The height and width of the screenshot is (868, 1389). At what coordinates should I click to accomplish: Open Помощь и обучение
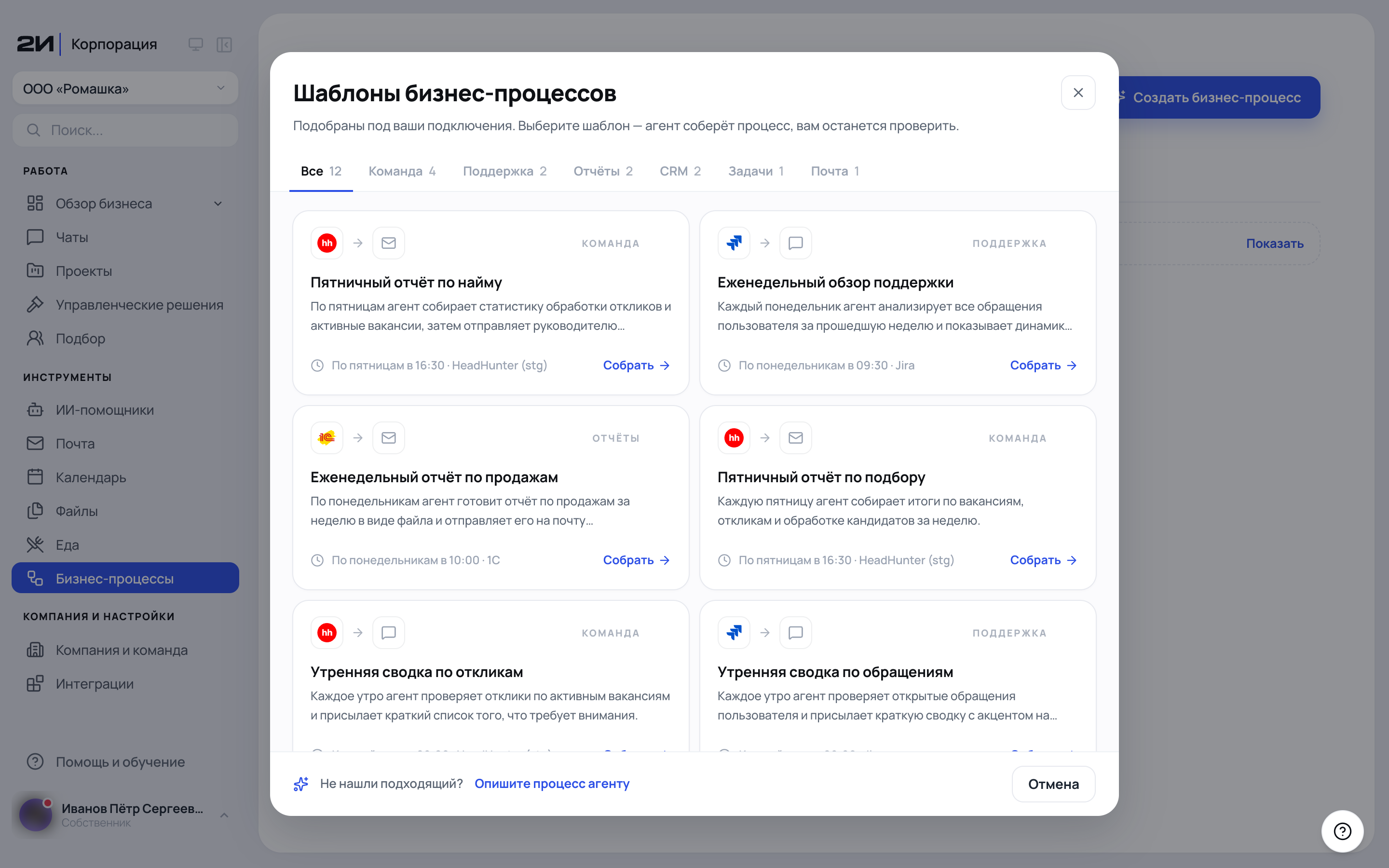point(125,762)
